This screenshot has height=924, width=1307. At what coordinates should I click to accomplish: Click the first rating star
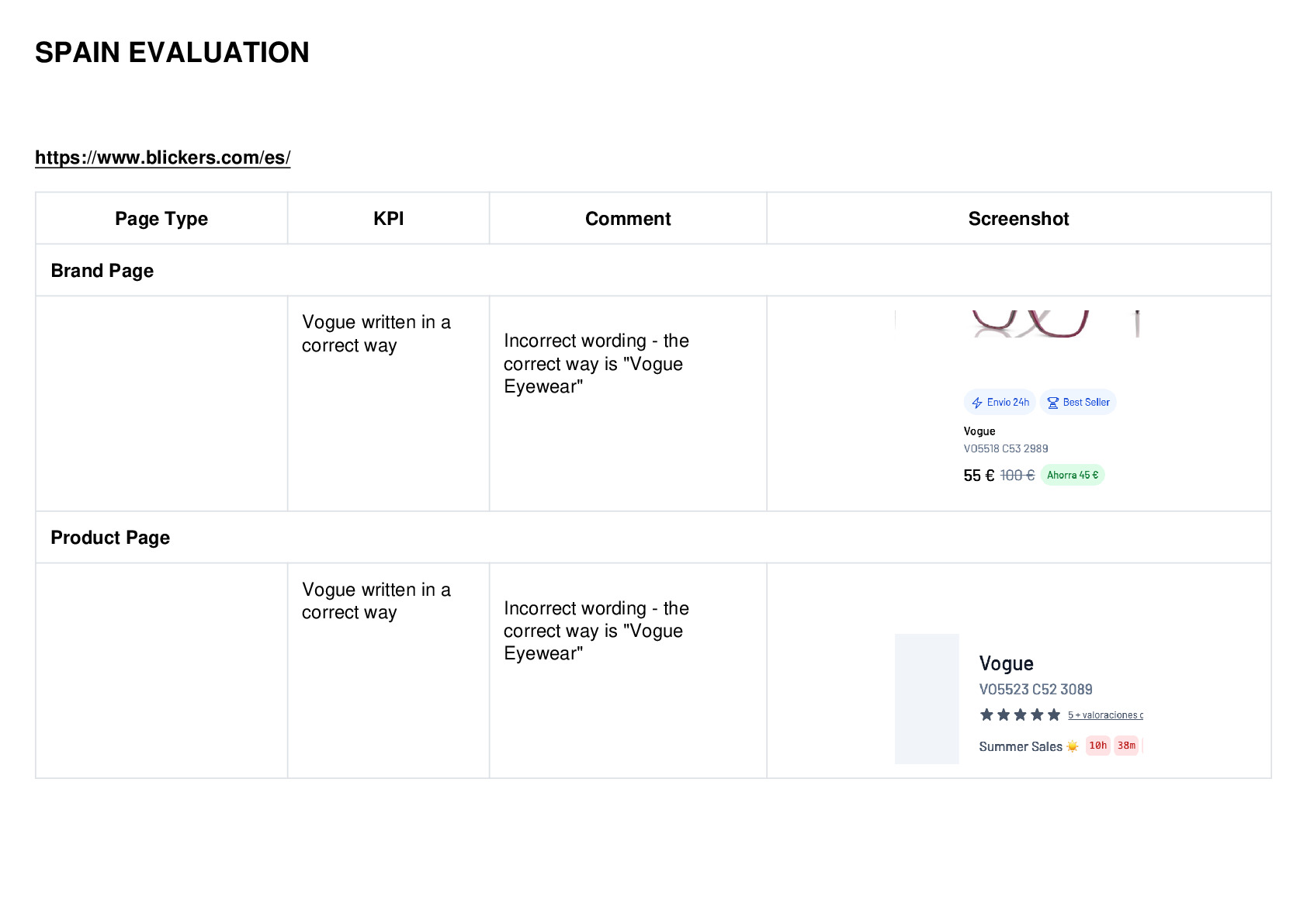986,715
